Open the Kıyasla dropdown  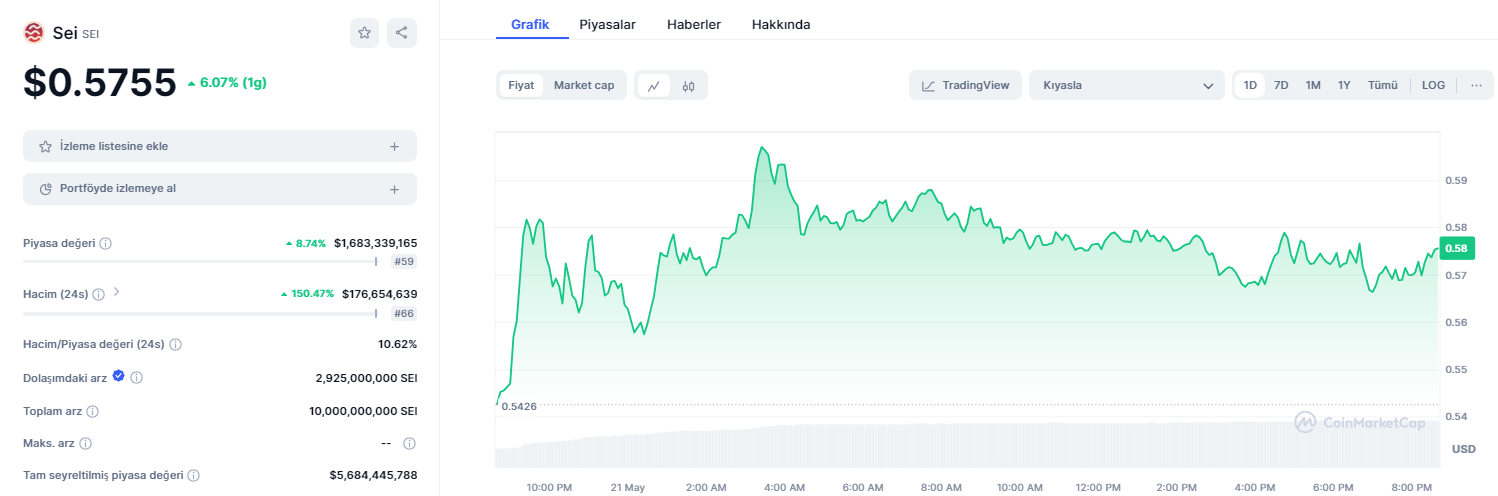tap(1126, 85)
